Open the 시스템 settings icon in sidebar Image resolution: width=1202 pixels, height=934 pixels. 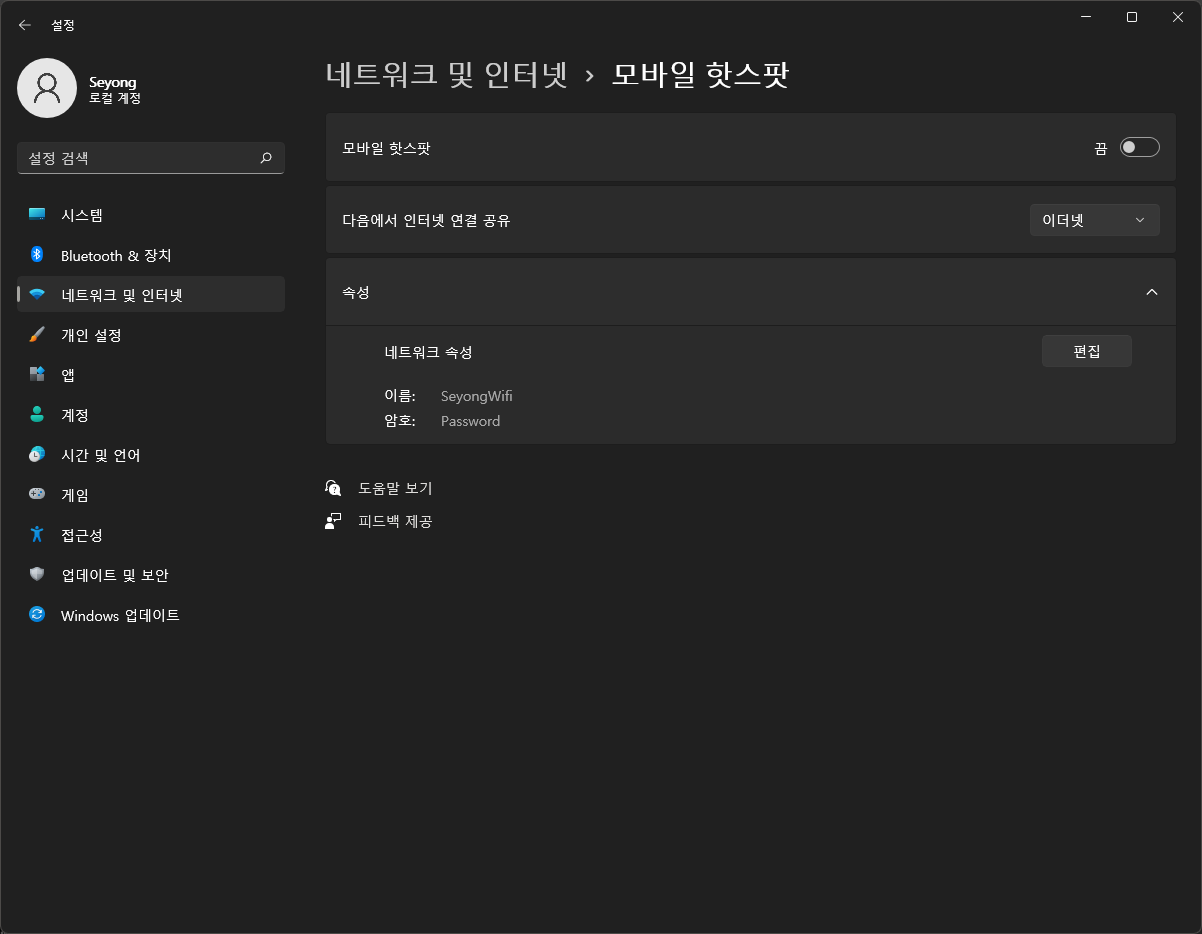pyautogui.click(x=37, y=214)
